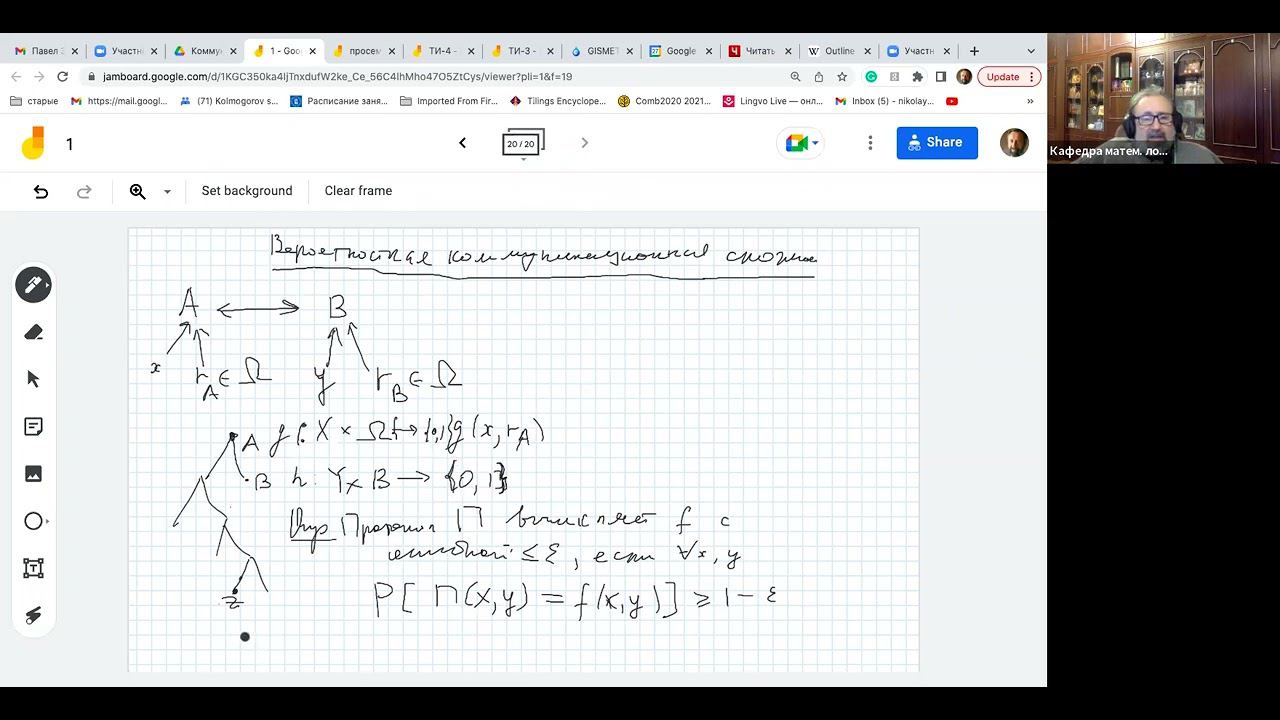Open the старые bookmarks folder
This screenshot has height=720, width=1280.
pyautogui.click(x=34, y=101)
